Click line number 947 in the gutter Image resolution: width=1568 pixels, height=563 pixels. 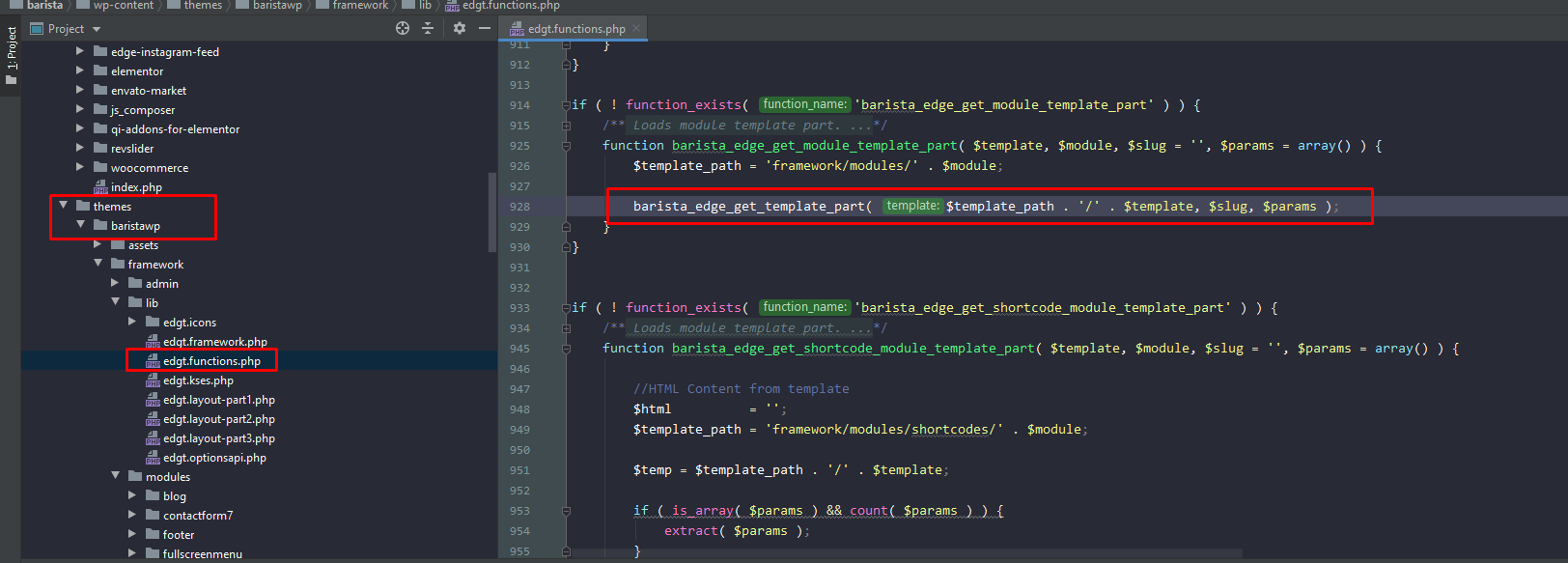(x=519, y=389)
